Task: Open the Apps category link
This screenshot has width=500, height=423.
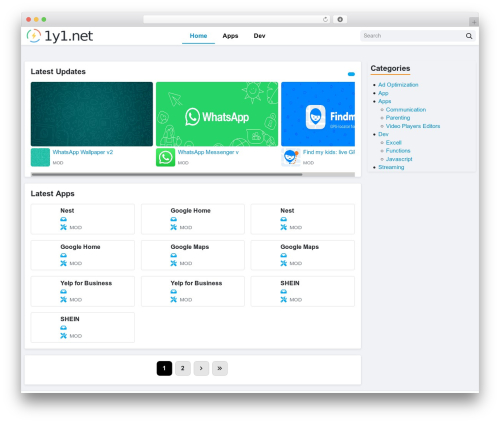Action: pyautogui.click(x=384, y=101)
